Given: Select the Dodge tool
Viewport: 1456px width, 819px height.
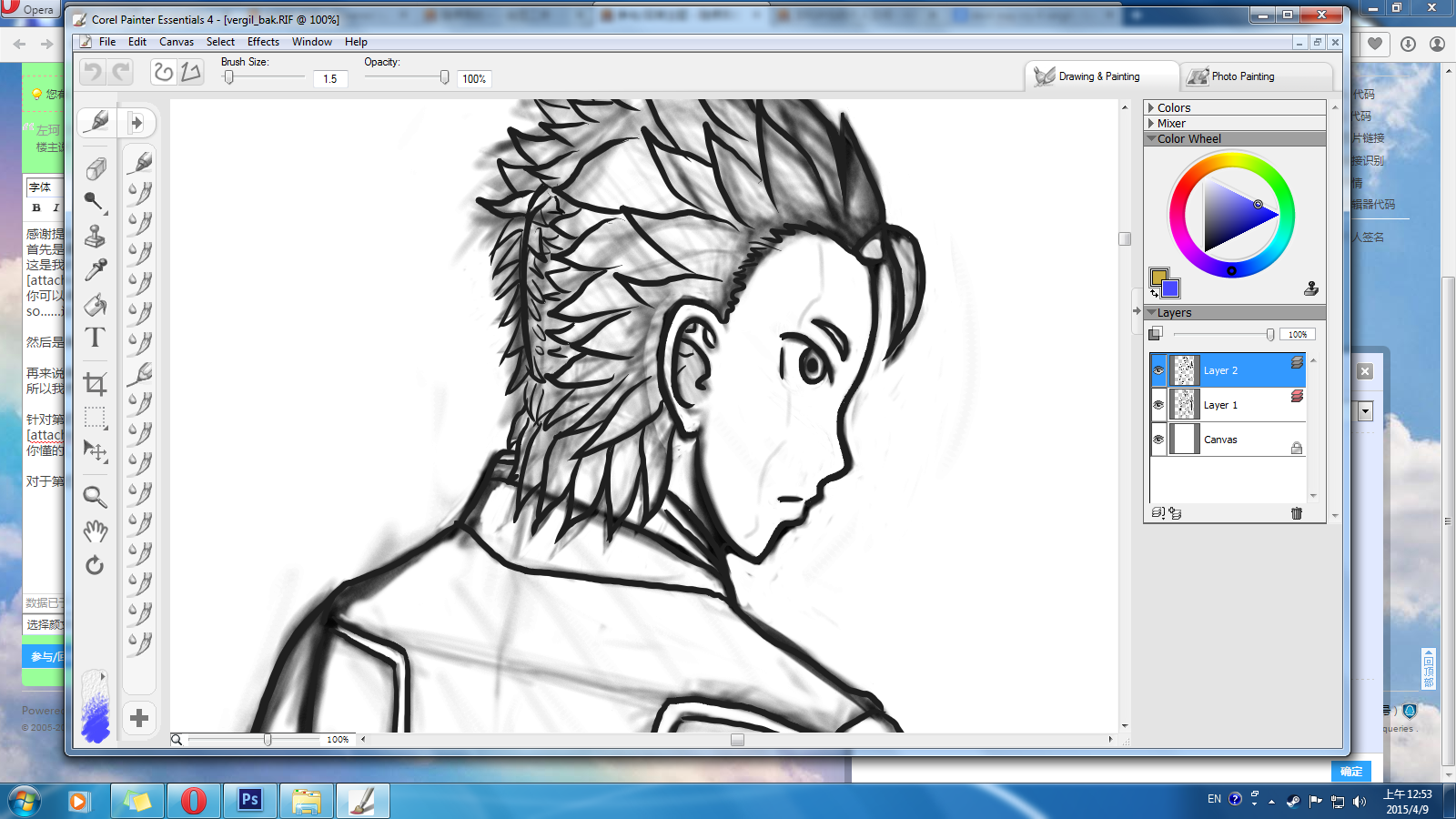Looking at the screenshot, I should tap(96, 202).
